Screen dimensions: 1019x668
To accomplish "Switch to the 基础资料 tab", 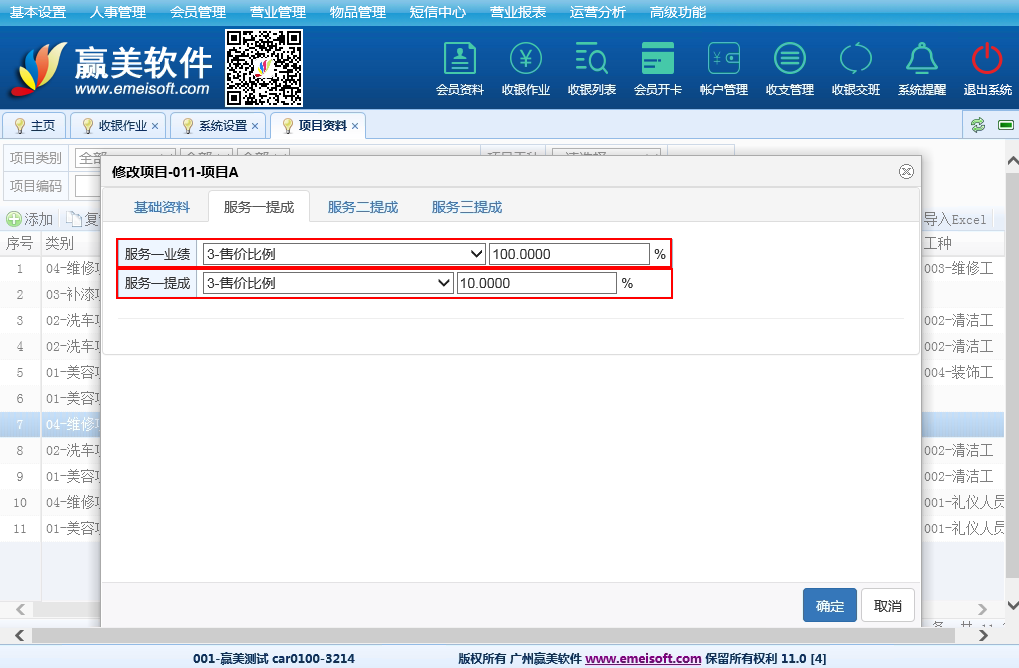I will tap(161, 207).
